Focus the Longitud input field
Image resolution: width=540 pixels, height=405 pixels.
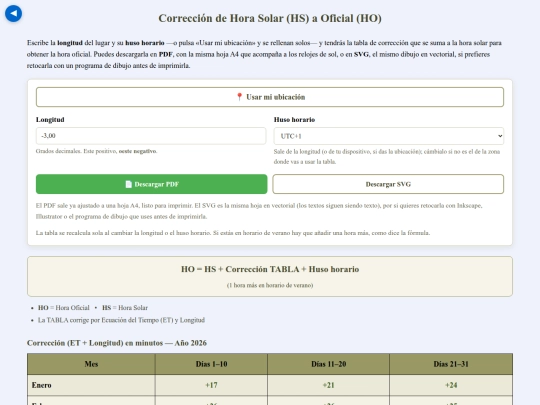pos(151,136)
